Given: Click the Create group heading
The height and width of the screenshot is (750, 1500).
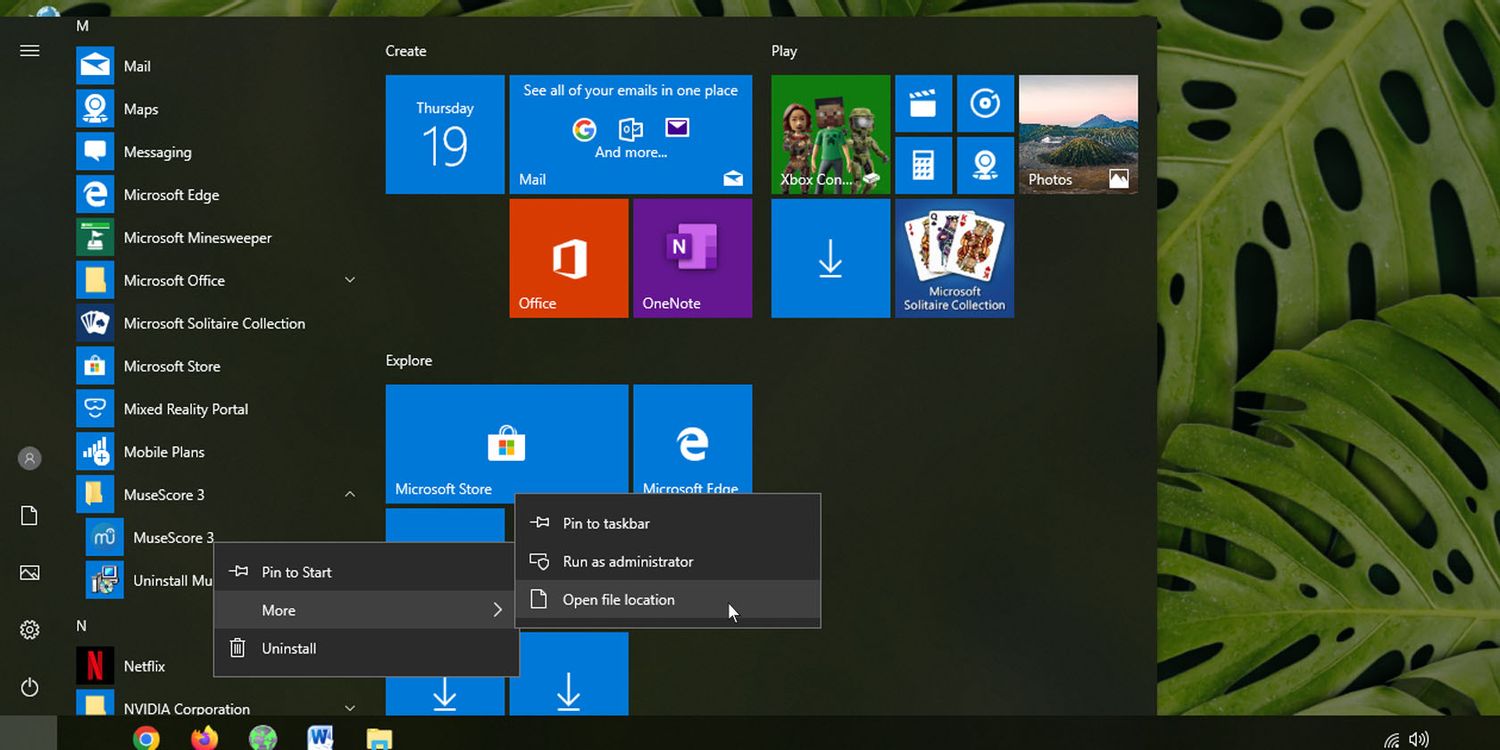Looking at the screenshot, I should point(406,51).
